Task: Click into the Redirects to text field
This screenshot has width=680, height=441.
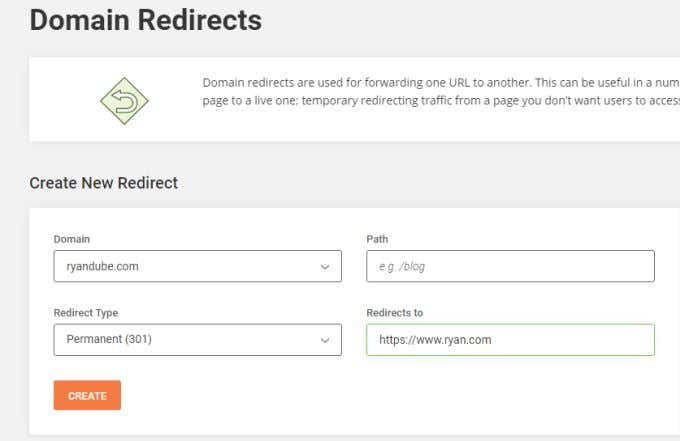Action: (510, 339)
